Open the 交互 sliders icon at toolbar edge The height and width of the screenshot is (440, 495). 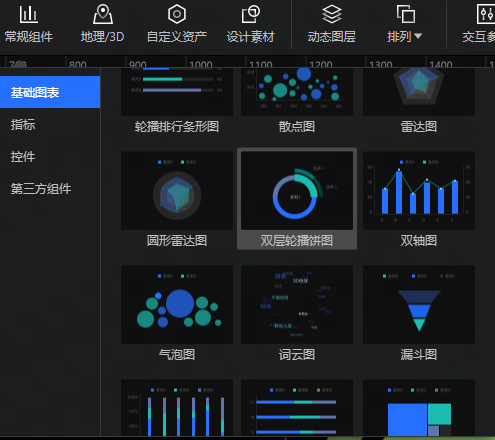pos(486,14)
